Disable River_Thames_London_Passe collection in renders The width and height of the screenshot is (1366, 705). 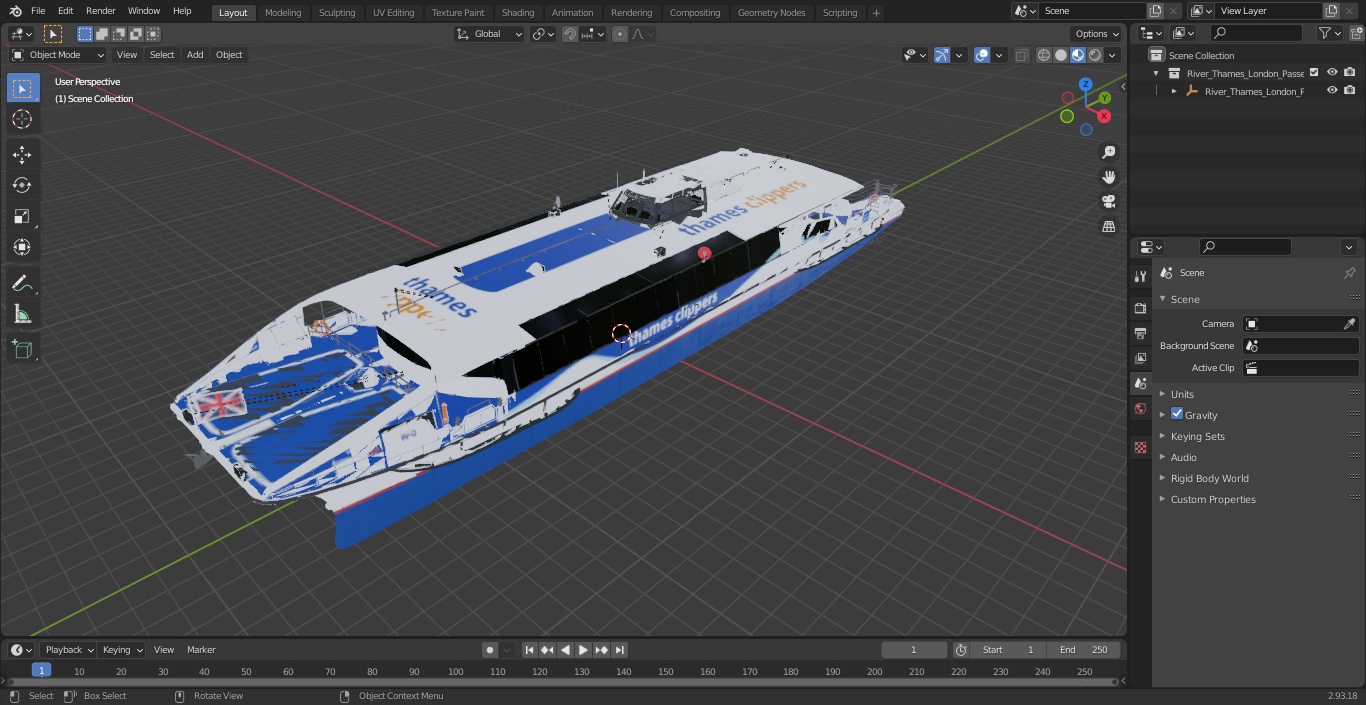click(1350, 73)
